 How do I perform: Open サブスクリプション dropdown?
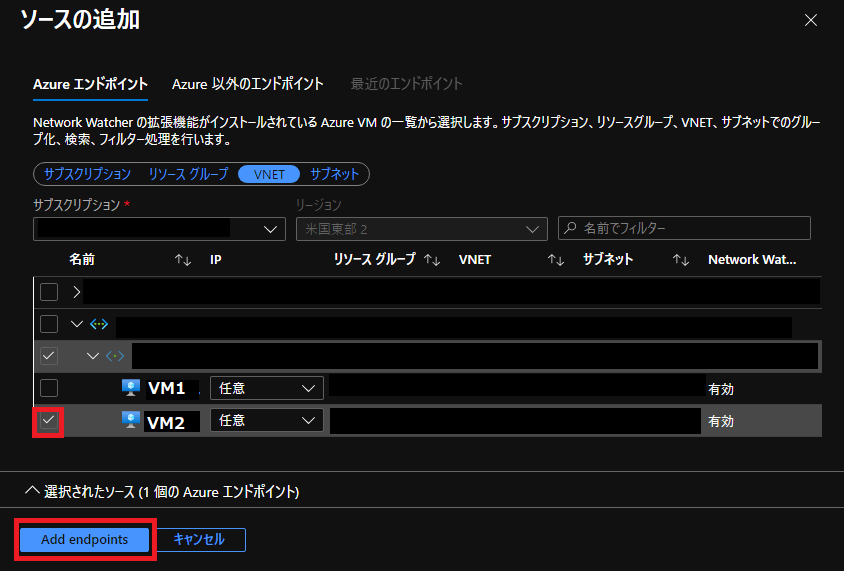[x=159, y=229]
